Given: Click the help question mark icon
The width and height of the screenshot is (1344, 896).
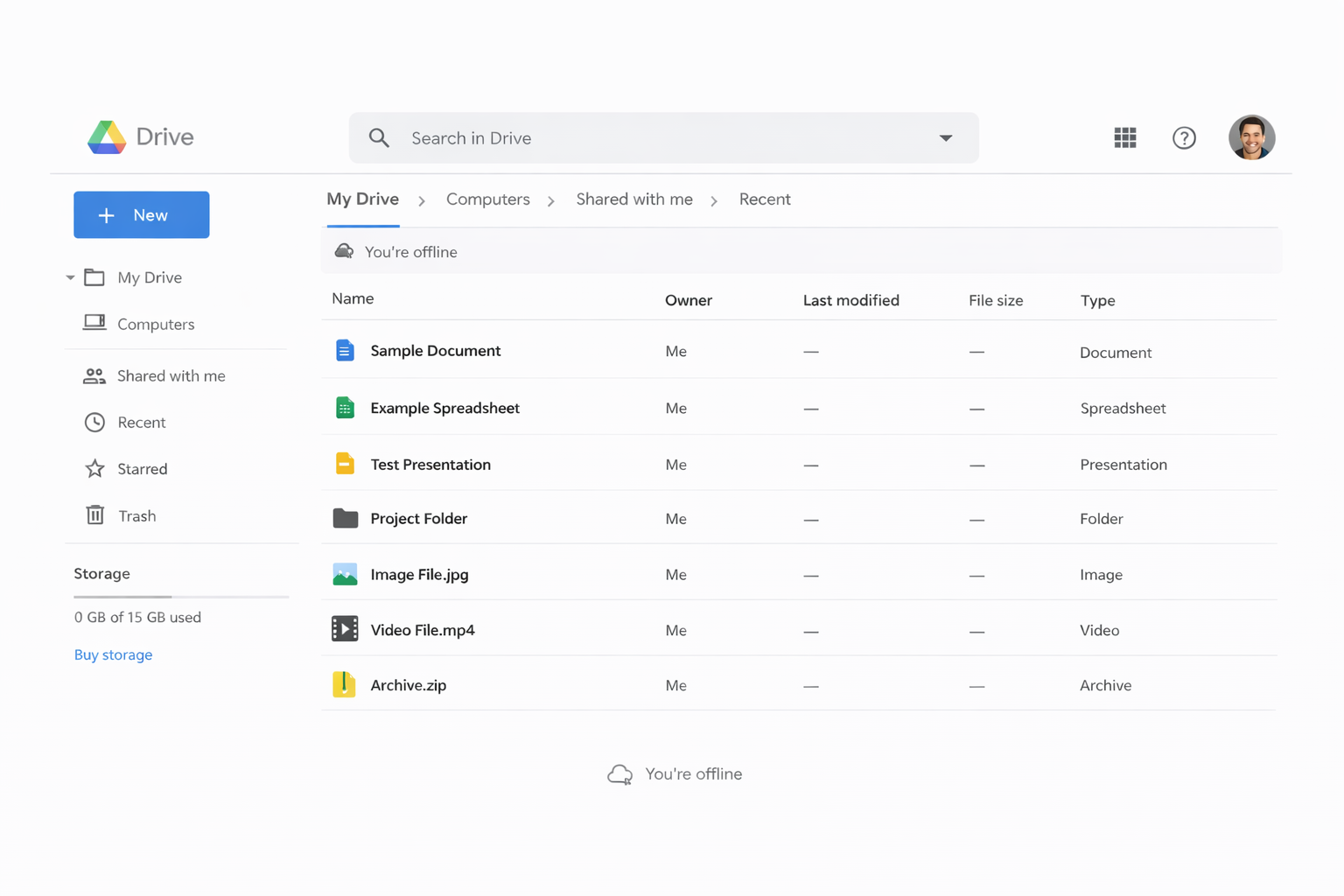Looking at the screenshot, I should click(1183, 138).
